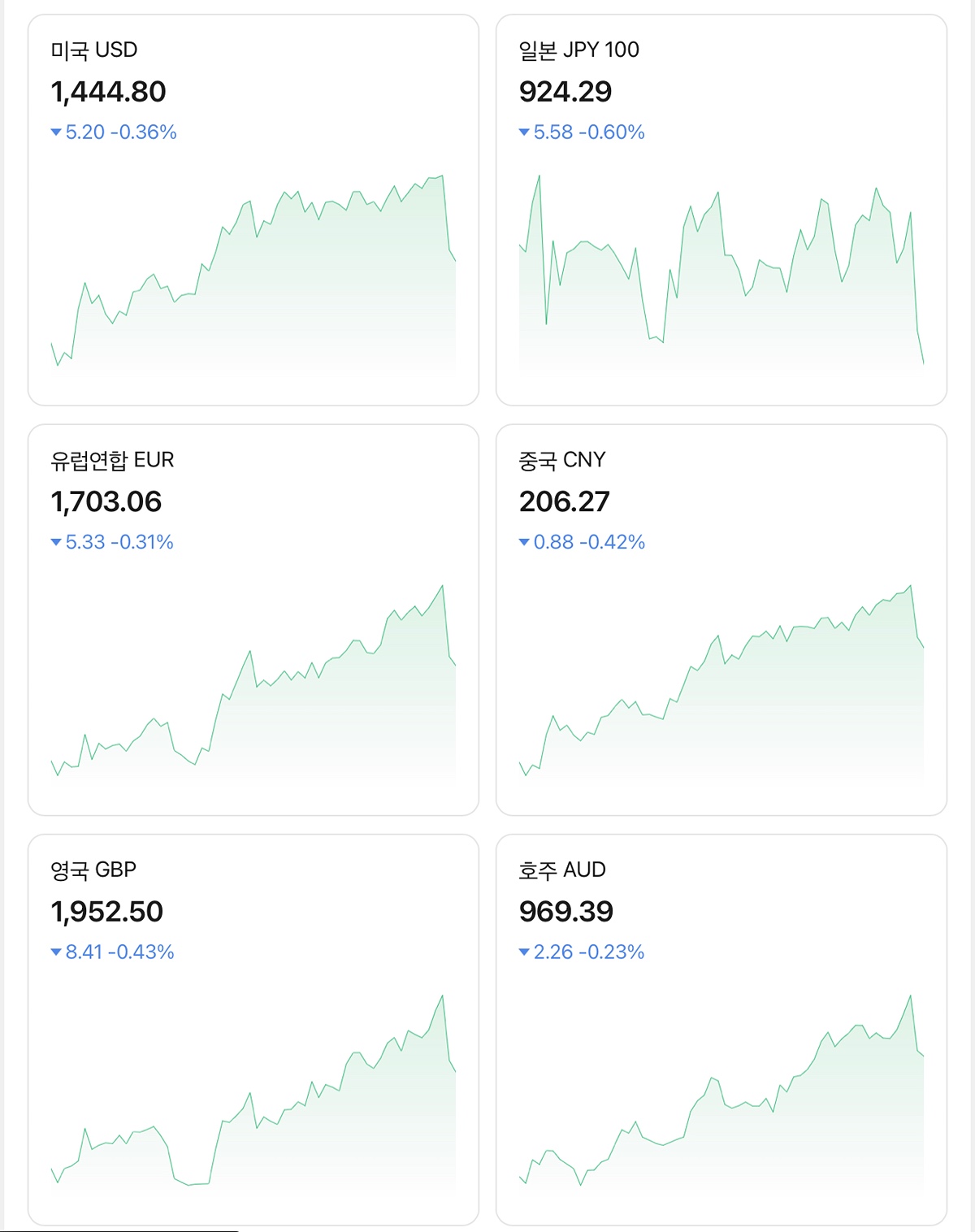
Task: Click the AUD down triangle icon
Action: (524, 952)
